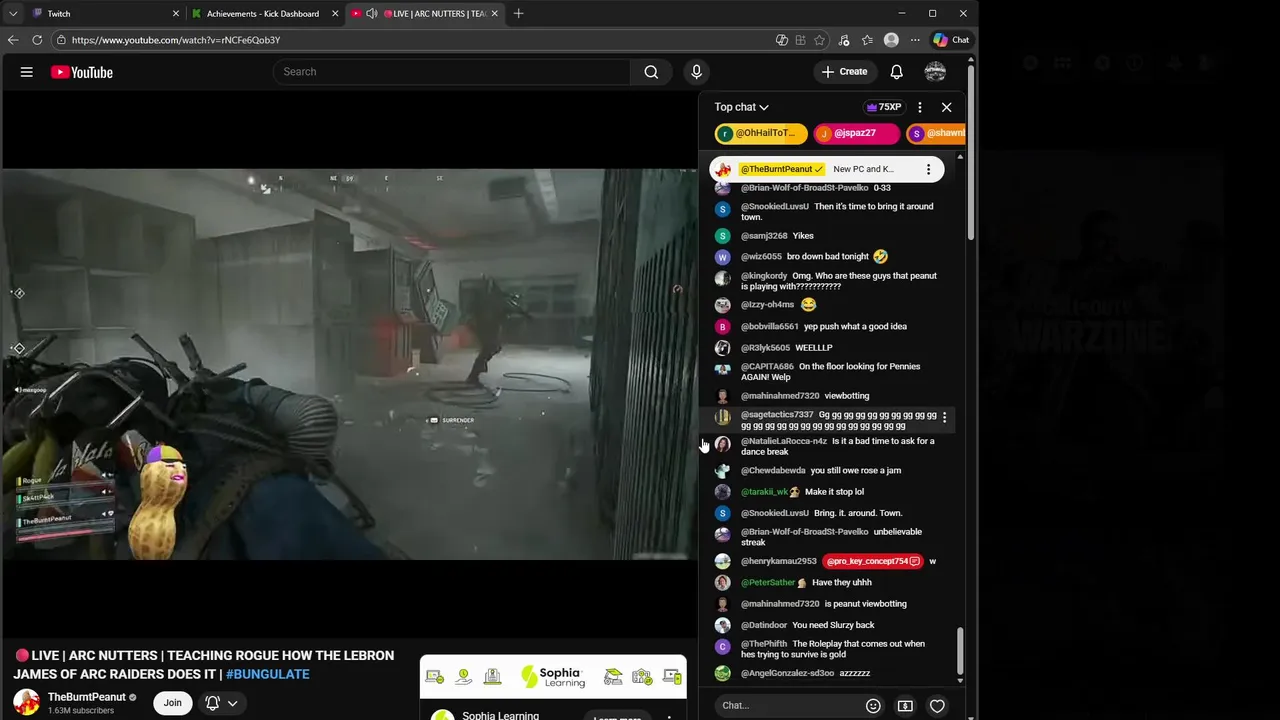Click username @kingkordy in chat
Image resolution: width=1280 pixels, height=720 pixels.
764,276
